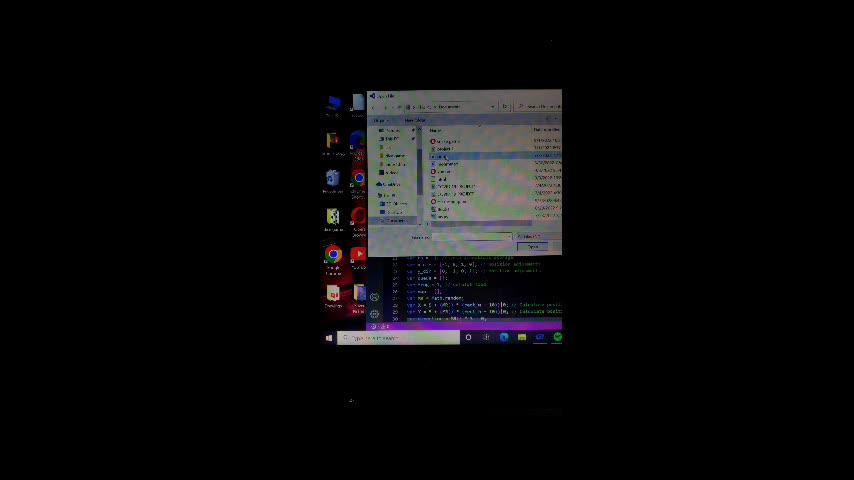Screen dimensions: 854x480
Task: Open the file type filter dropdown
Action: pyautogui.click(x=538, y=236)
